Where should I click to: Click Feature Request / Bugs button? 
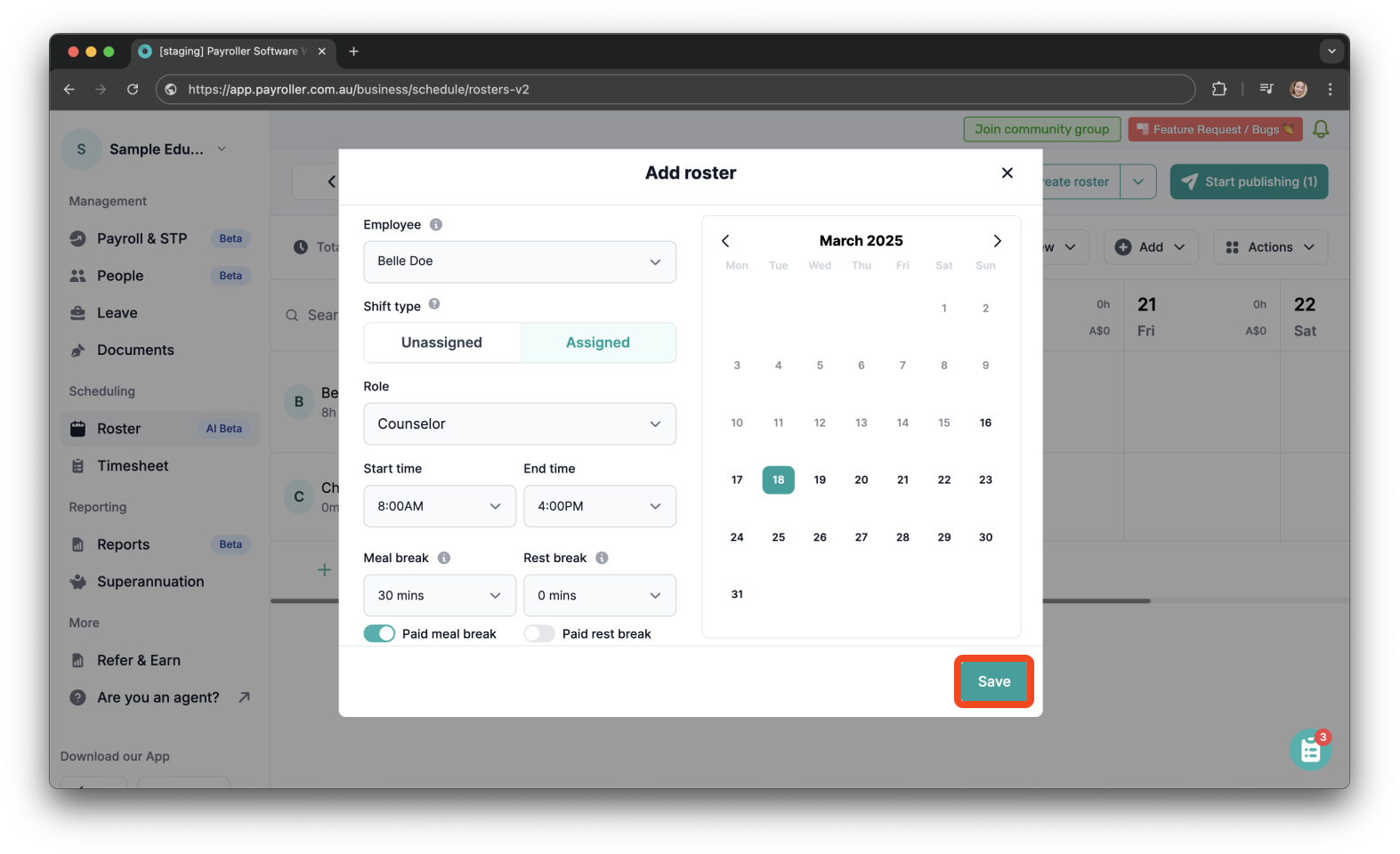point(1215,129)
